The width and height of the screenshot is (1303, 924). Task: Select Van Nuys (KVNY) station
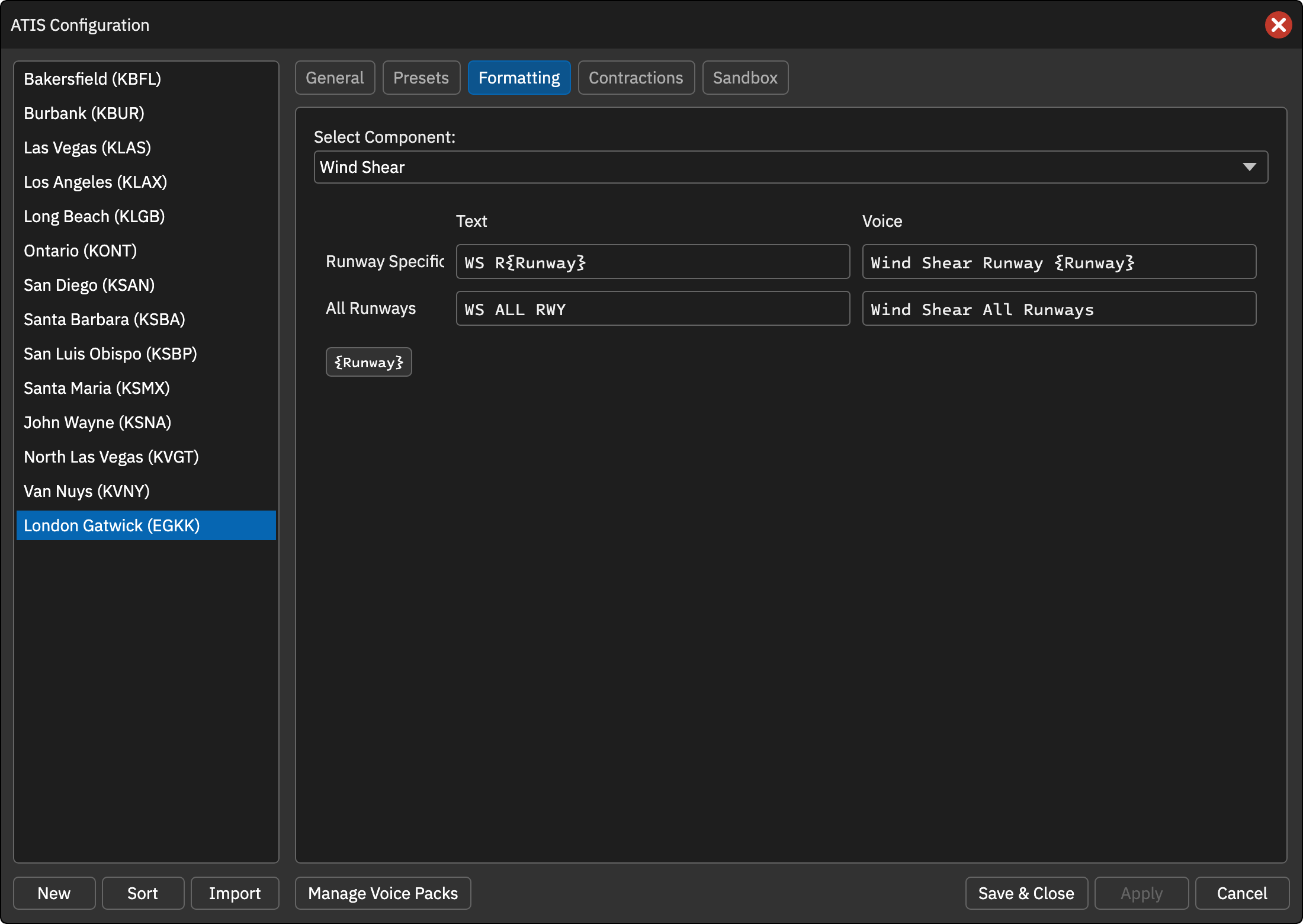point(146,491)
